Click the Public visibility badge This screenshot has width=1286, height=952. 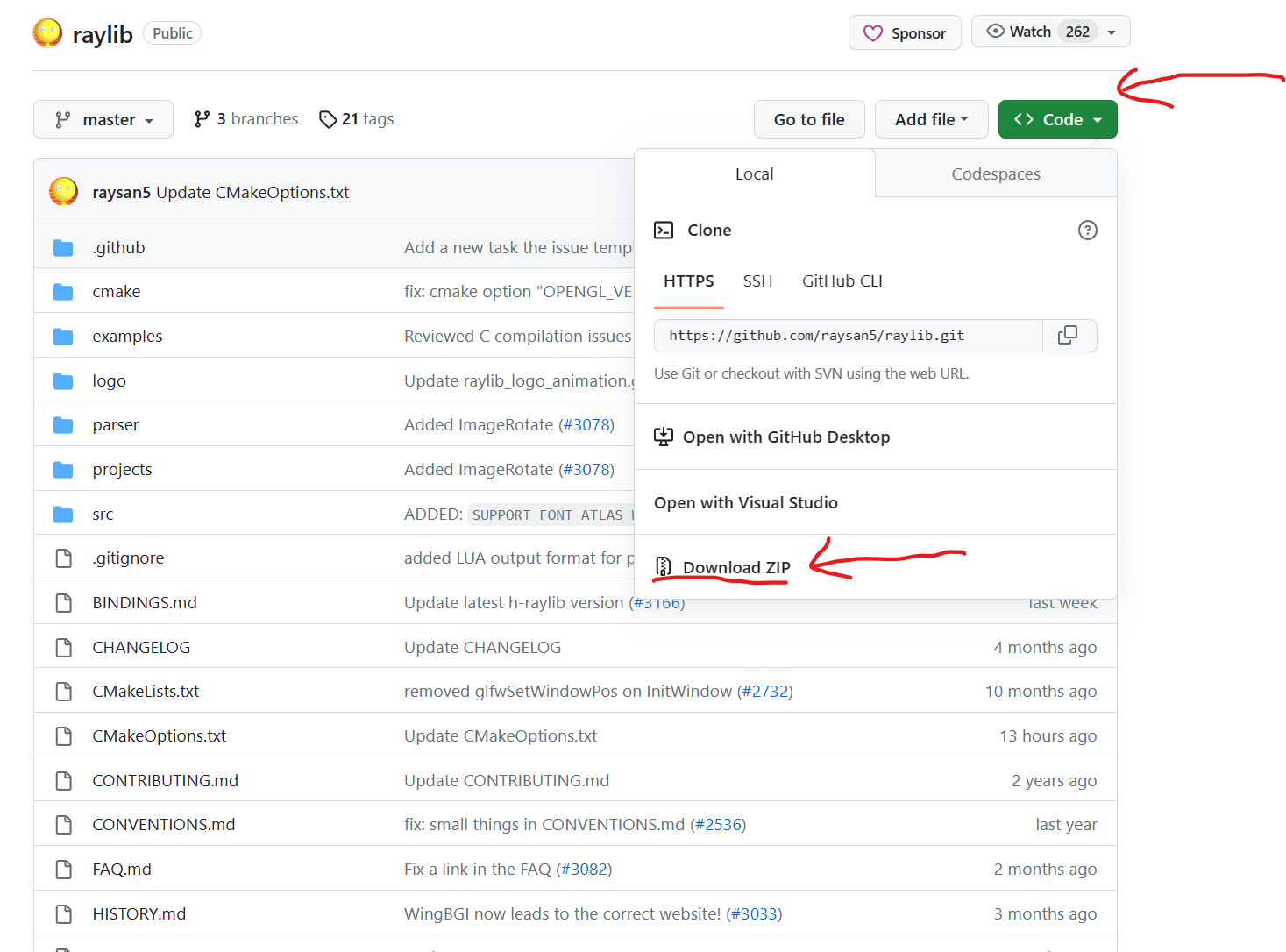tap(172, 33)
